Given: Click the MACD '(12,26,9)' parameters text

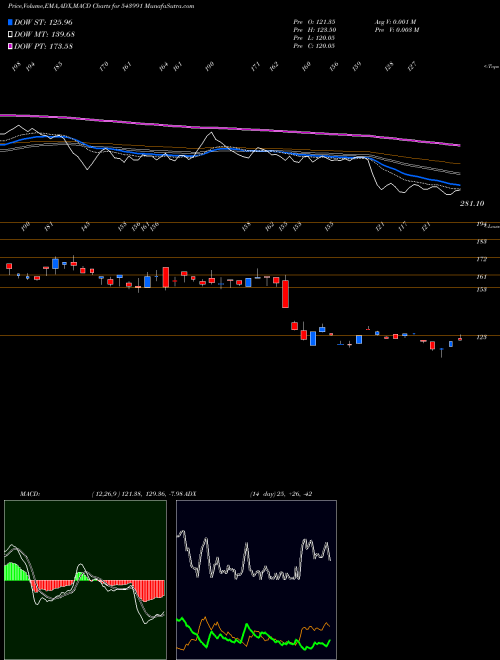Looking at the screenshot, I should coord(105,494).
